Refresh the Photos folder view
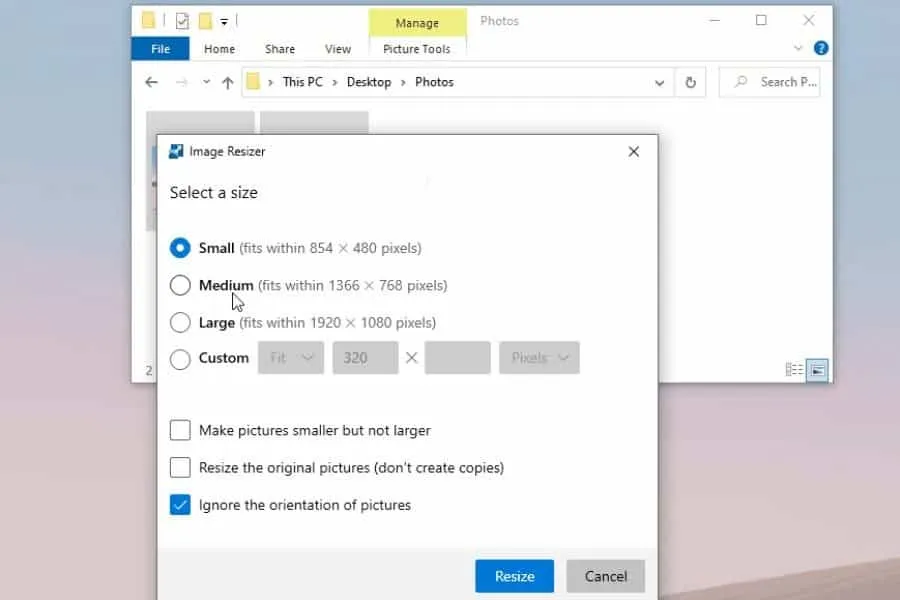 [691, 82]
